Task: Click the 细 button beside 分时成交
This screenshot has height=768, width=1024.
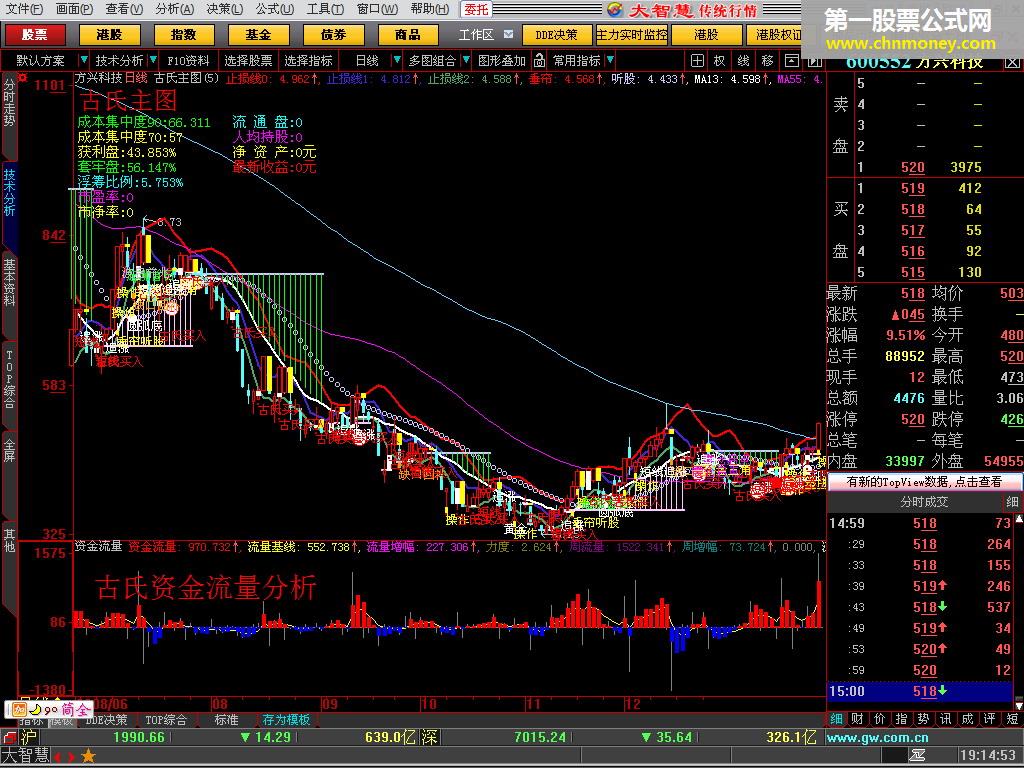Action: click(x=1012, y=502)
